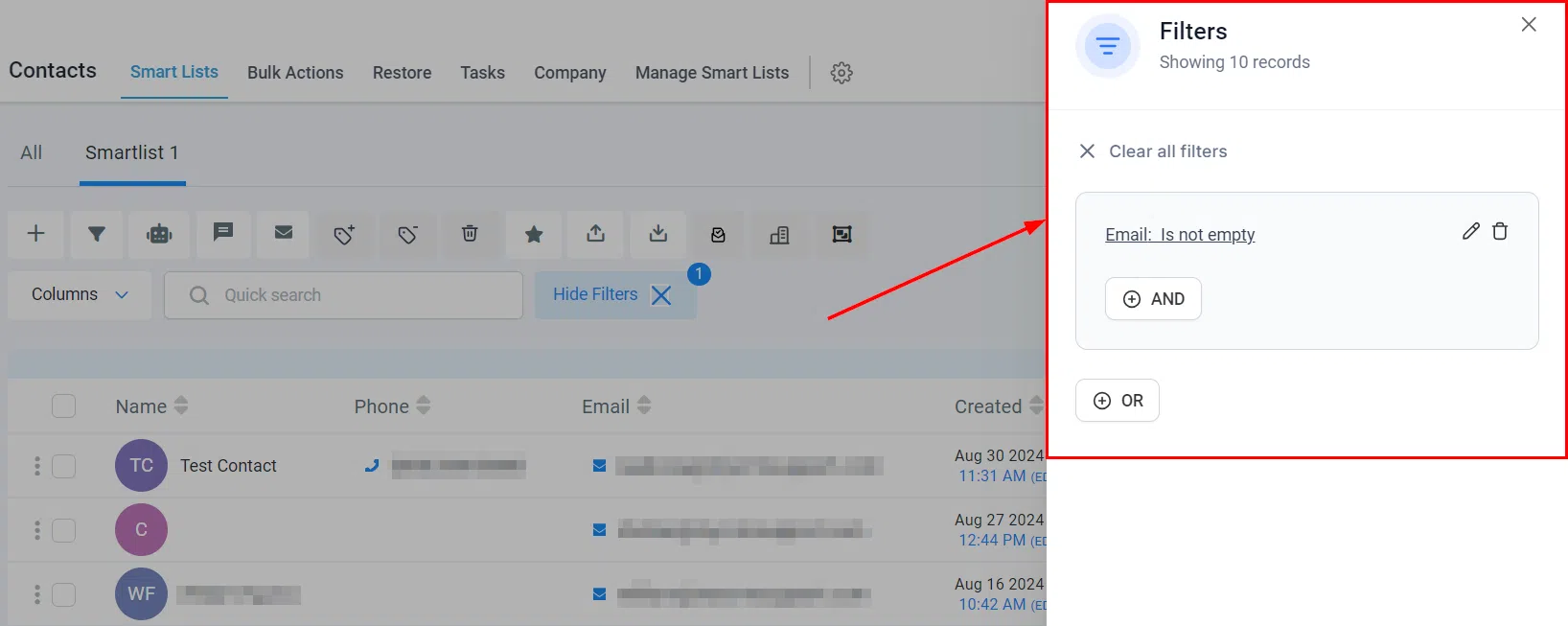Click the envelope verification toolbar icon

tap(718, 235)
